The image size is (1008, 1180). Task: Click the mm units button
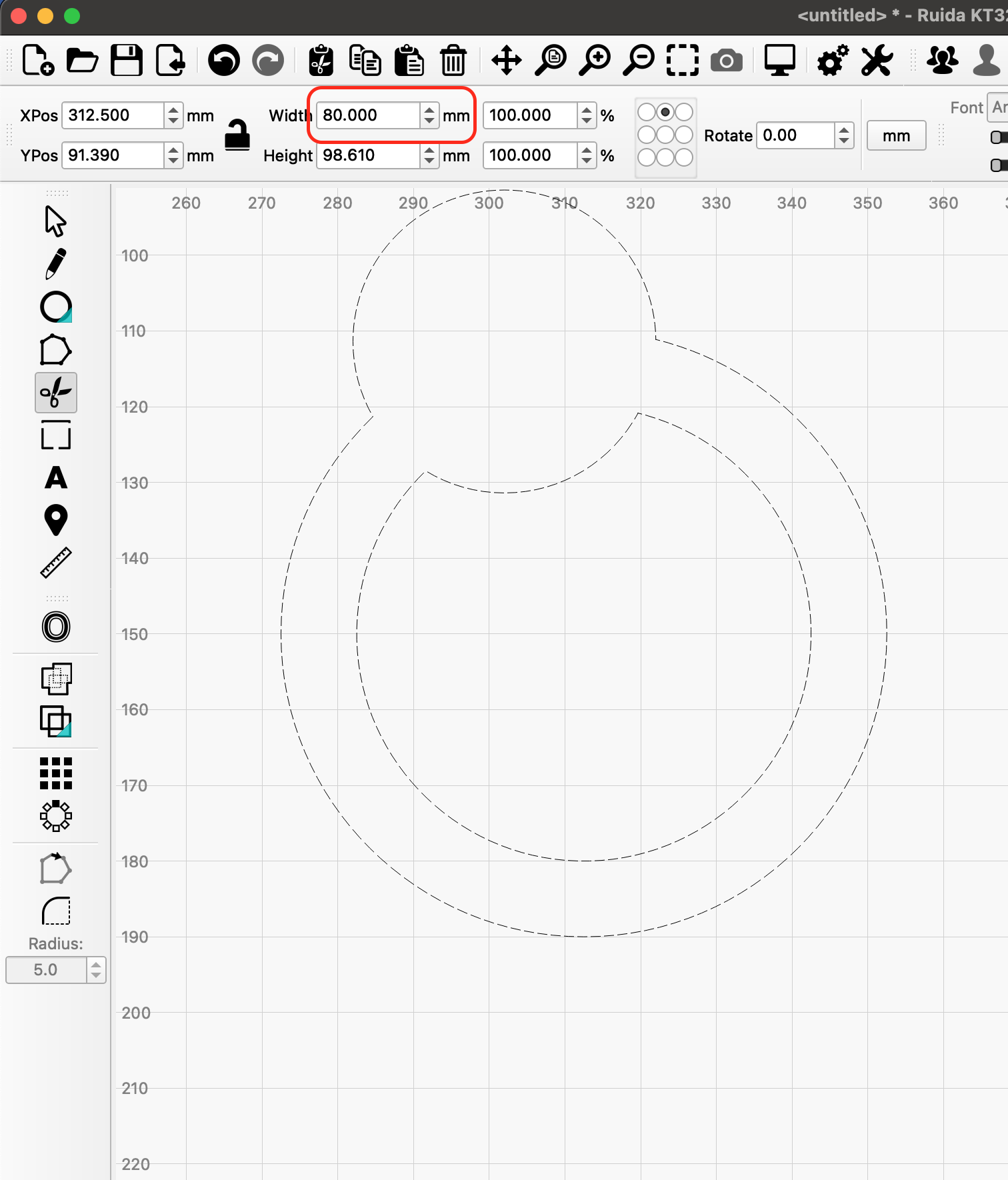pos(896,136)
